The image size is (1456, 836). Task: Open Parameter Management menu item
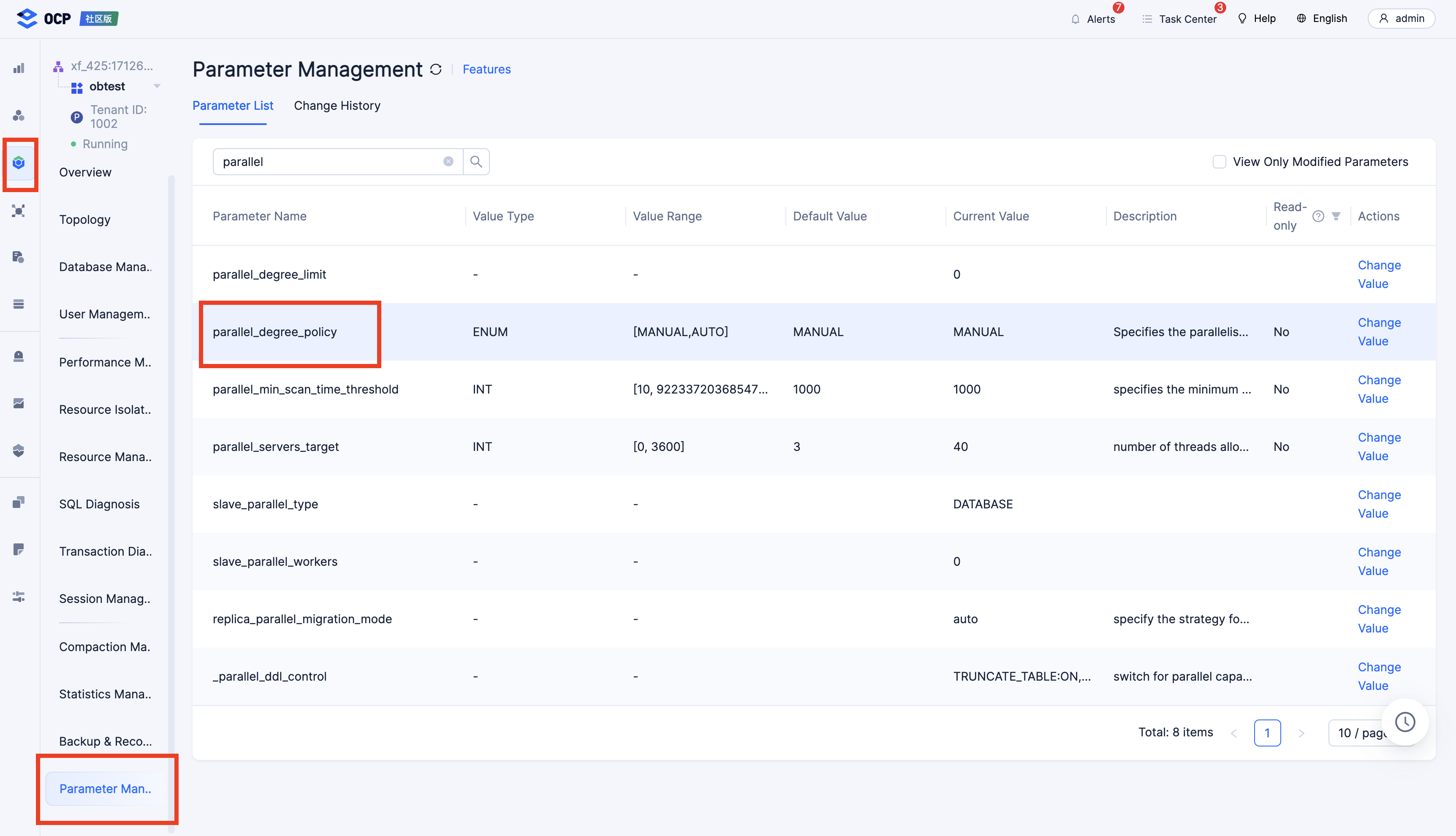[x=106, y=788]
